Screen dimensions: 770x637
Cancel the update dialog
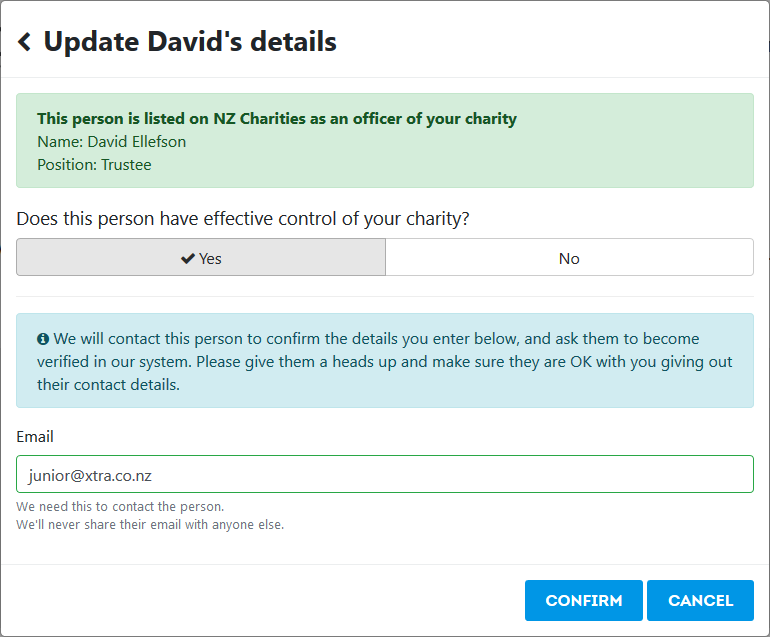tap(700, 600)
